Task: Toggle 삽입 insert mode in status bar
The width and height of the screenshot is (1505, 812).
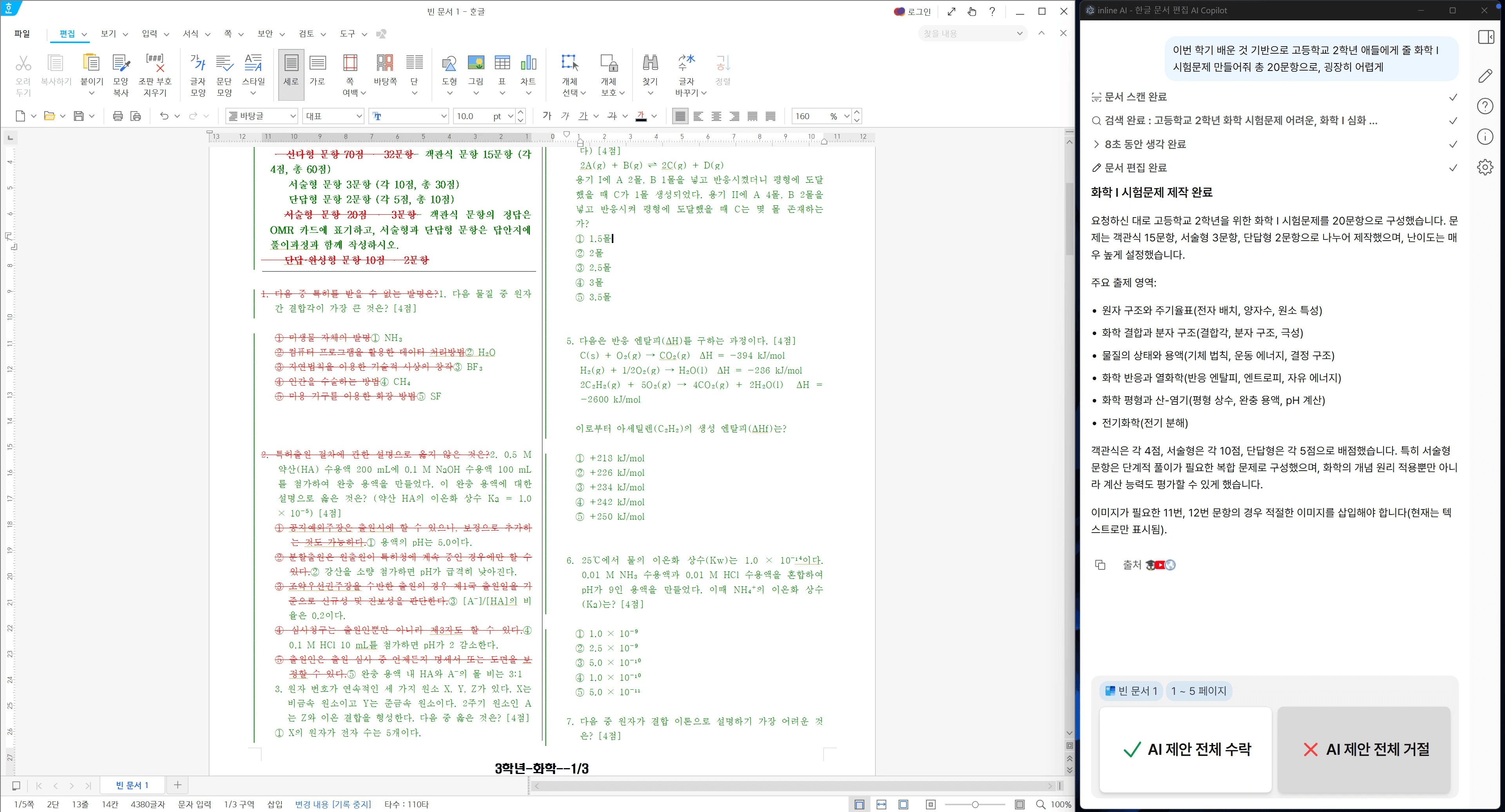Action: coord(275,805)
